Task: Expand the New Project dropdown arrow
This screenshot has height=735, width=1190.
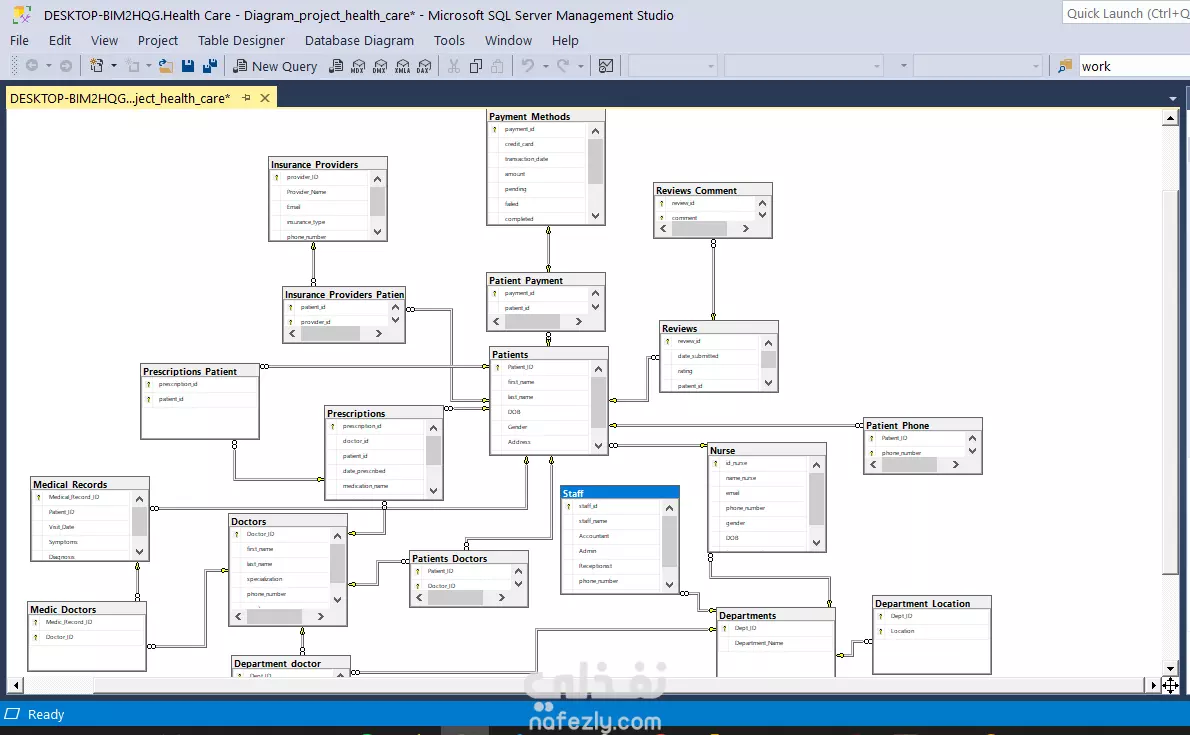Action: (114, 66)
